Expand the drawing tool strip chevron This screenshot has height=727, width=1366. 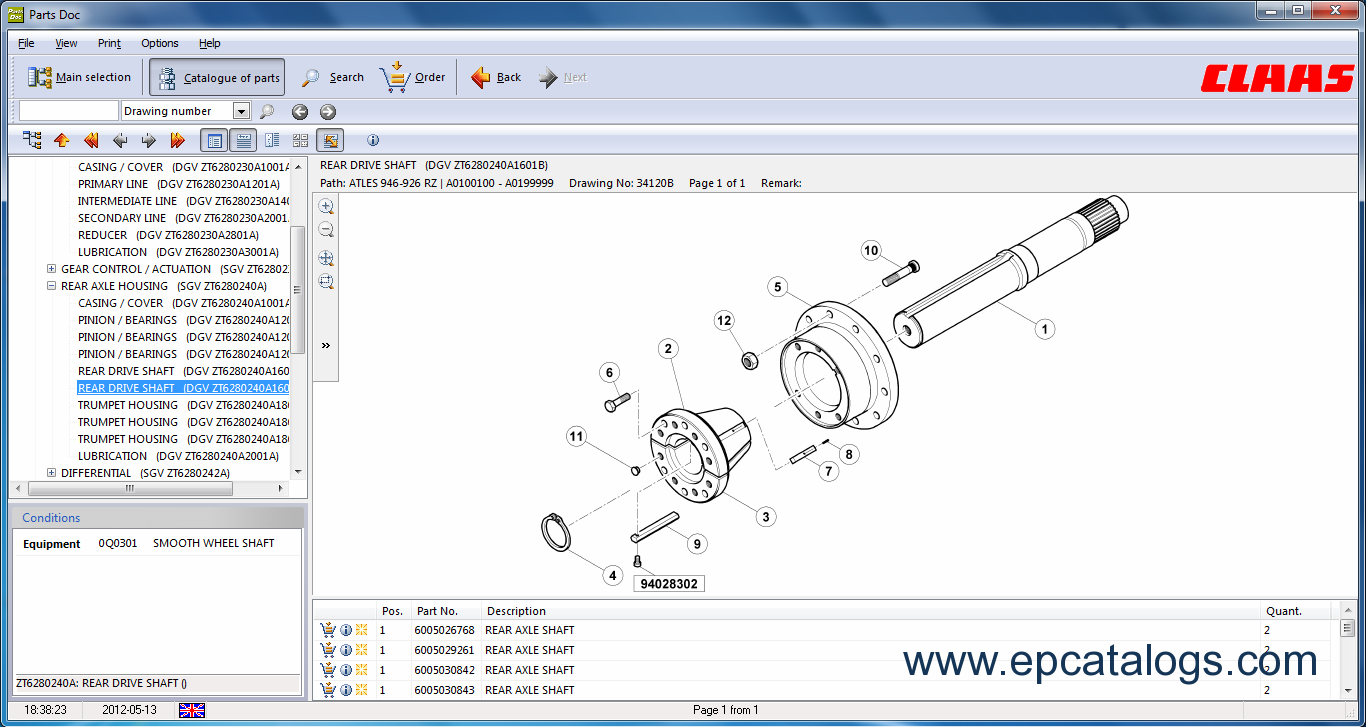click(326, 345)
